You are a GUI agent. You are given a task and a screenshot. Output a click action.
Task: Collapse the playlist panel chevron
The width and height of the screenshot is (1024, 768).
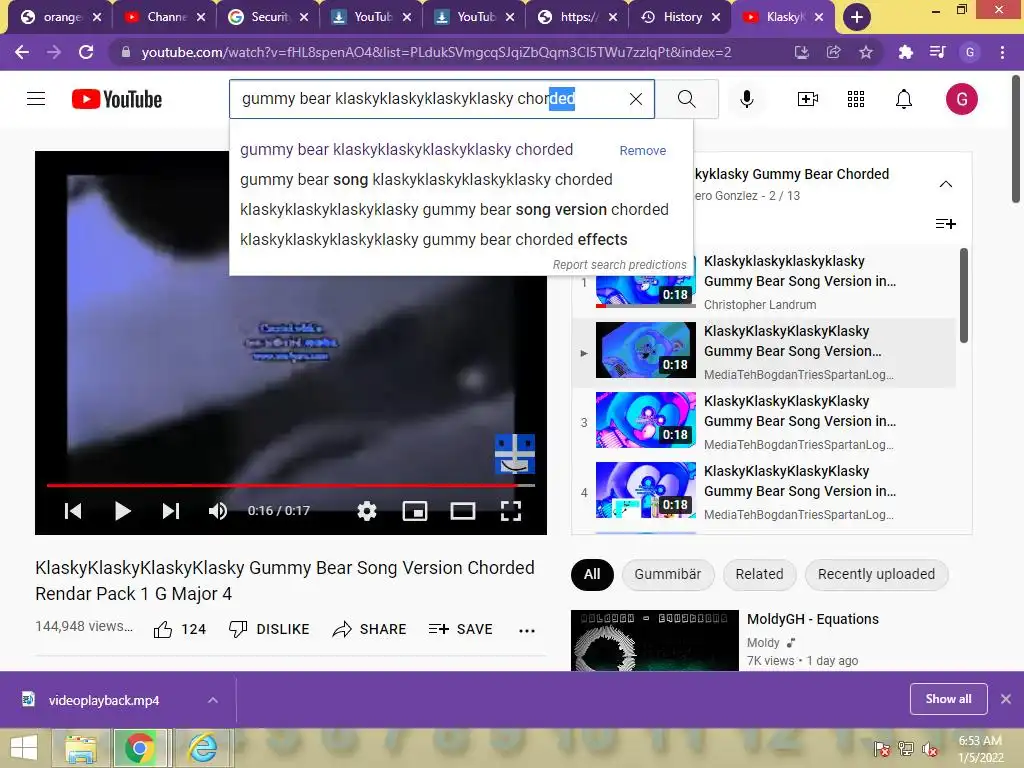[x=946, y=184]
